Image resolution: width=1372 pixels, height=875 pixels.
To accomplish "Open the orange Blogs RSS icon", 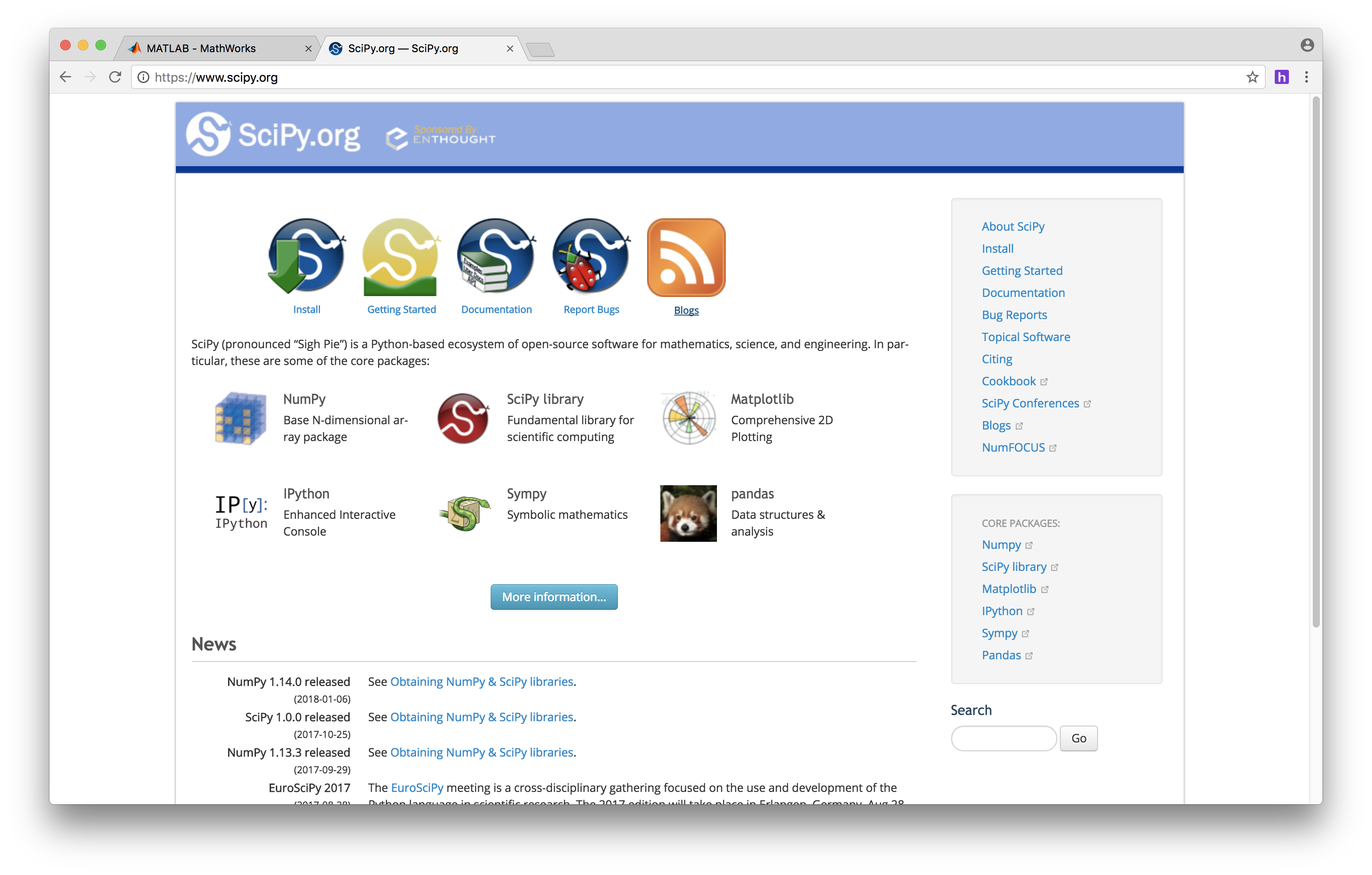I will pyautogui.click(x=686, y=257).
